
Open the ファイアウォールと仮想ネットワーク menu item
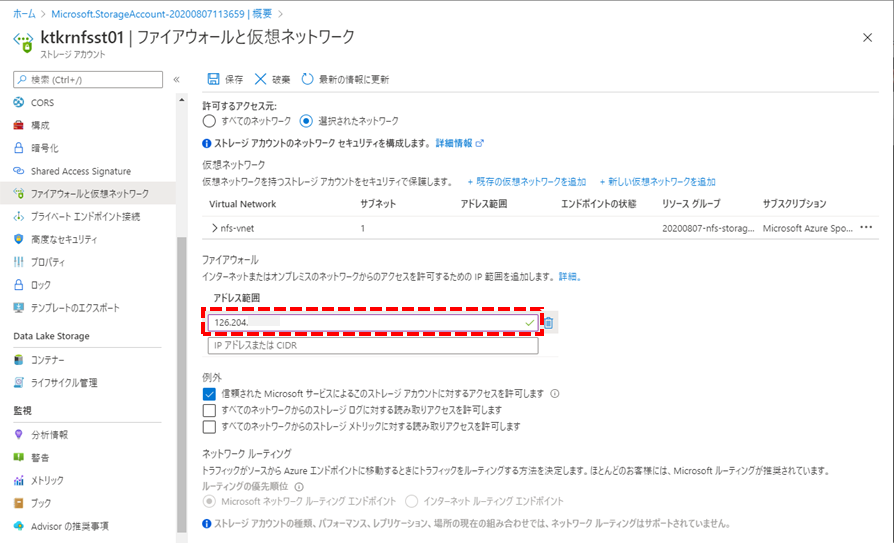[88, 193]
